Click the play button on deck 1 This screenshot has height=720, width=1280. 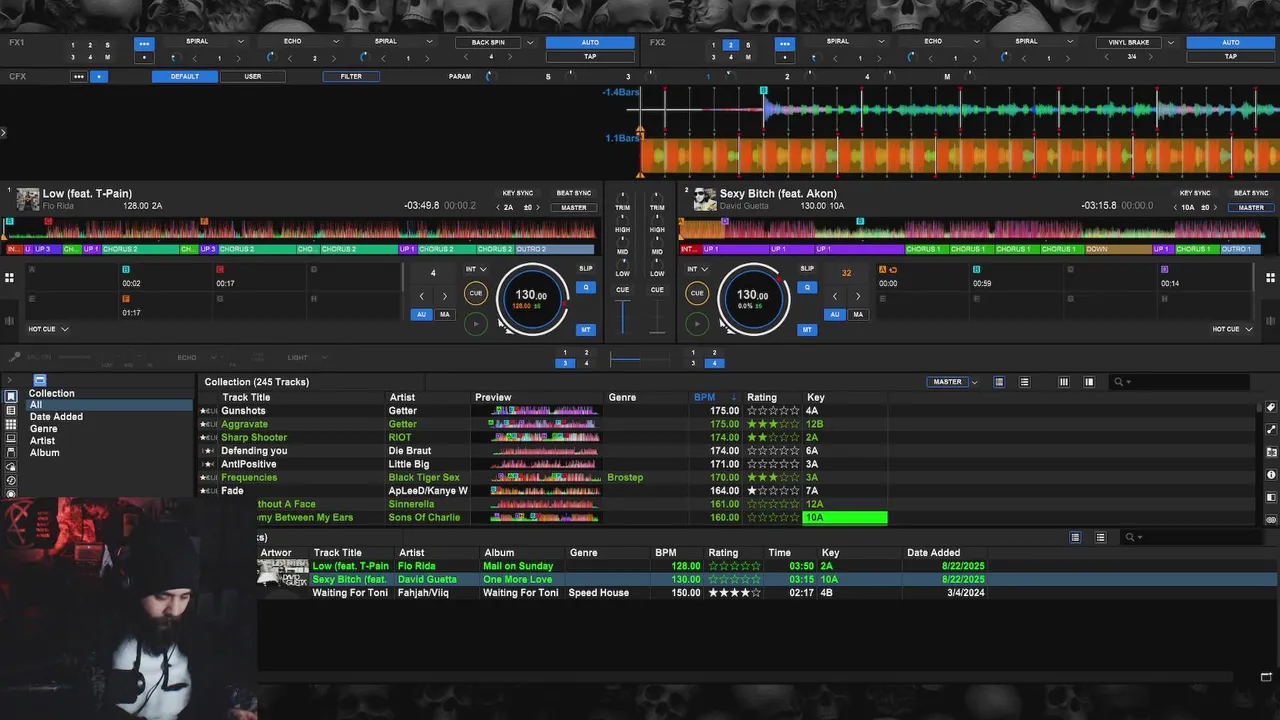(x=476, y=323)
